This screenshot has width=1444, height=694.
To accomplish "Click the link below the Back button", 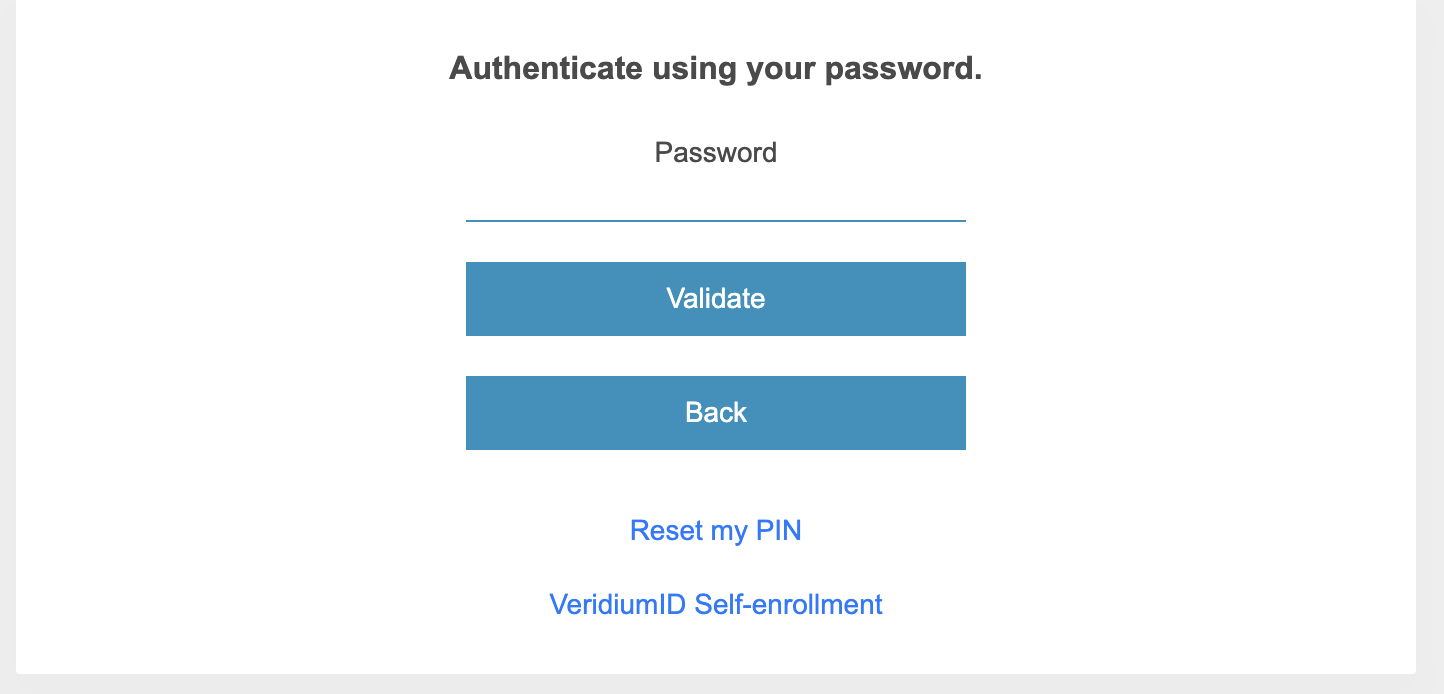I will click(715, 531).
